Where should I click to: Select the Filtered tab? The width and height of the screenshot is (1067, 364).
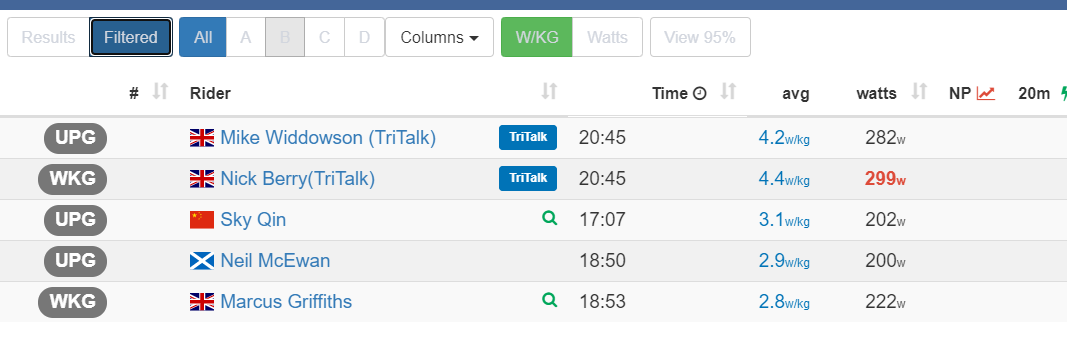[131, 37]
